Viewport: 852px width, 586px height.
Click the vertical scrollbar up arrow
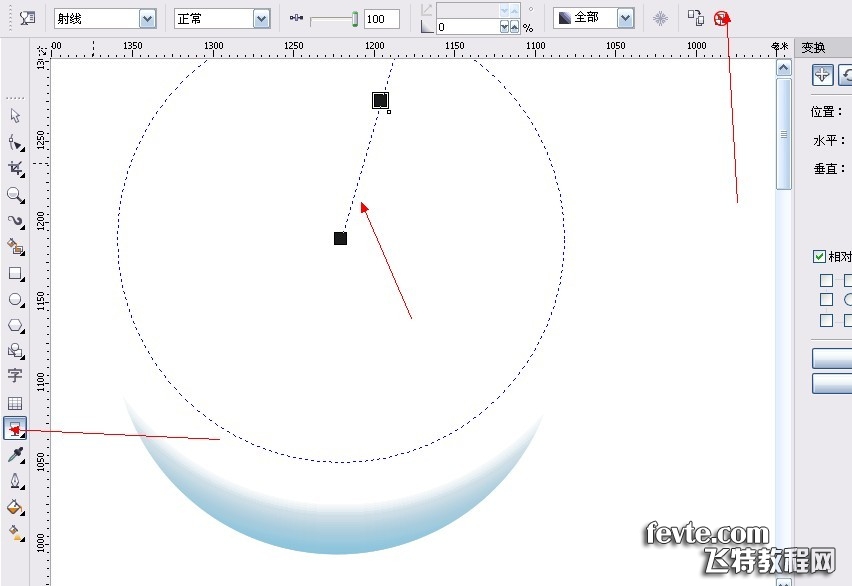pyautogui.click(x=783, y=68)
